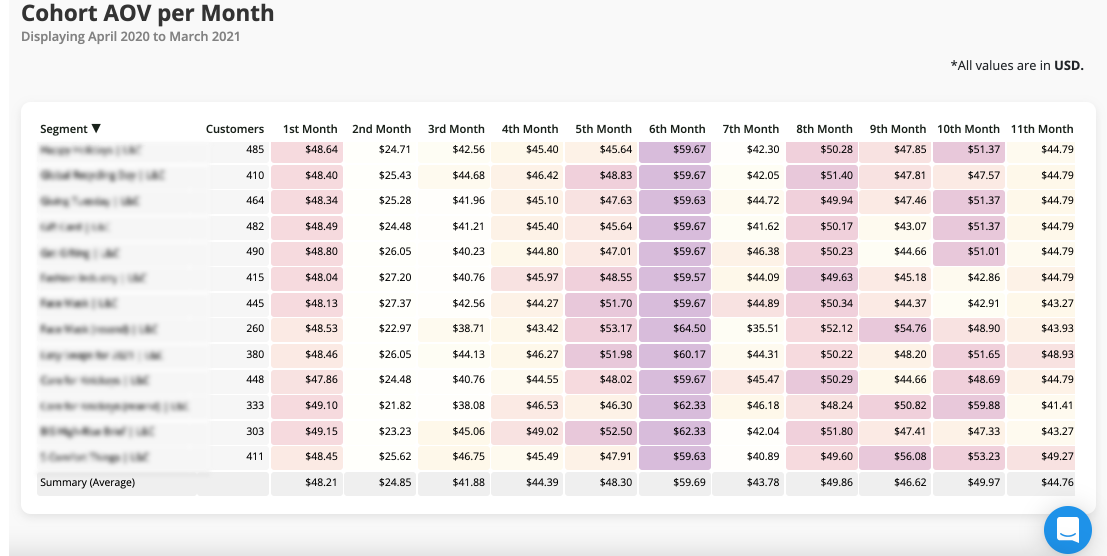This screenshot has height=556, width=1107.
Task: Click the 8th Month column header
Action: [x=825, y=129]
